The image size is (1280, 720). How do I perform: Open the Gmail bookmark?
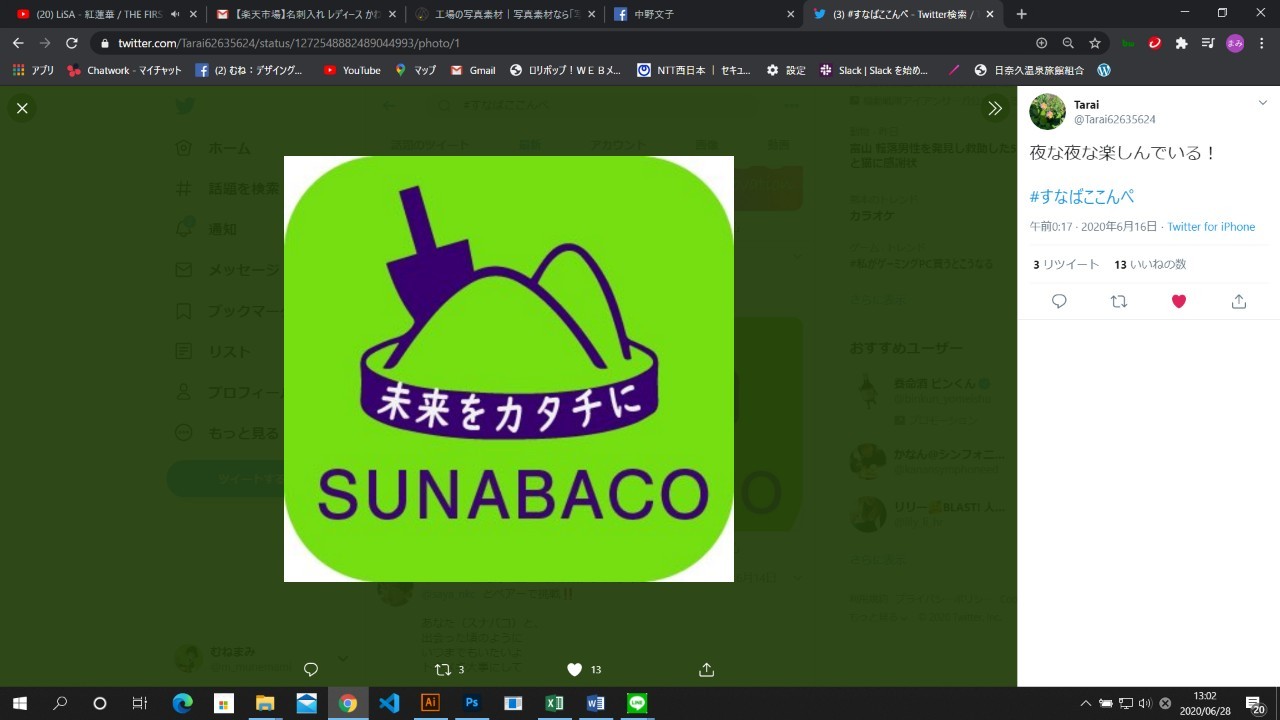[473, 70]
